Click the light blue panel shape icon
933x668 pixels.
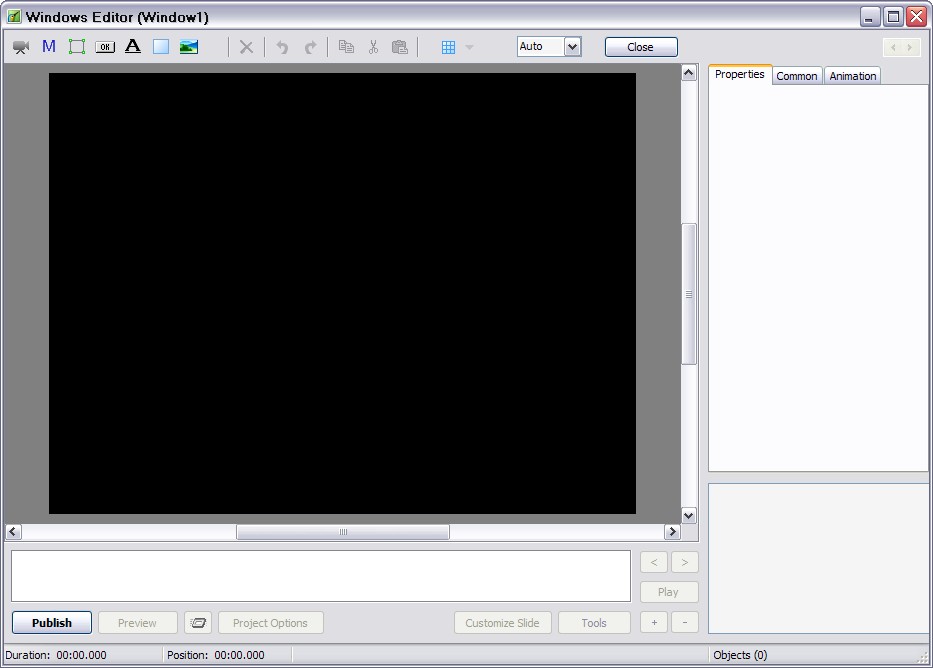pos(161,47)
